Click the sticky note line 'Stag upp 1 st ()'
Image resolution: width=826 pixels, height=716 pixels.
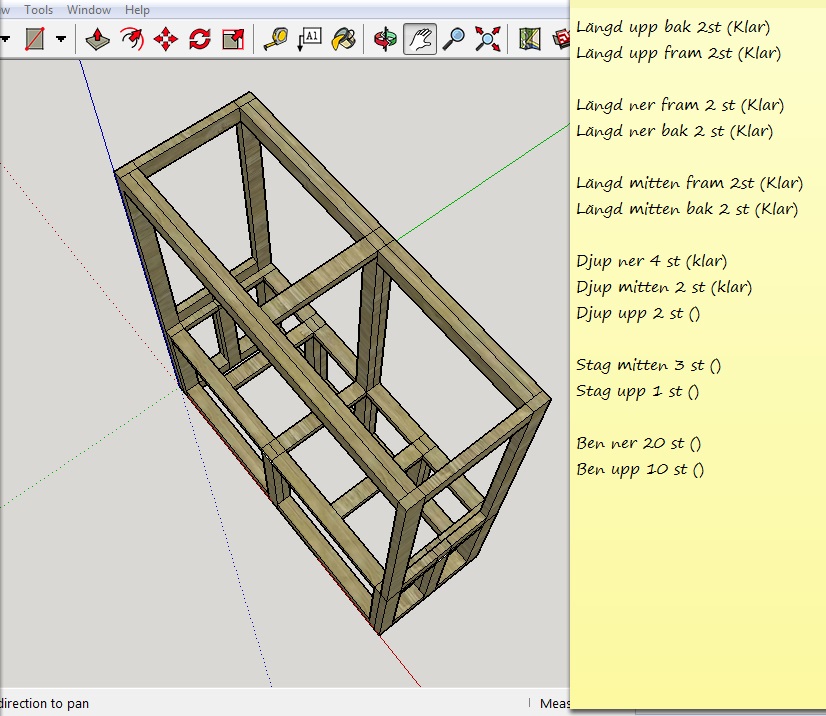tap(637, 391)
